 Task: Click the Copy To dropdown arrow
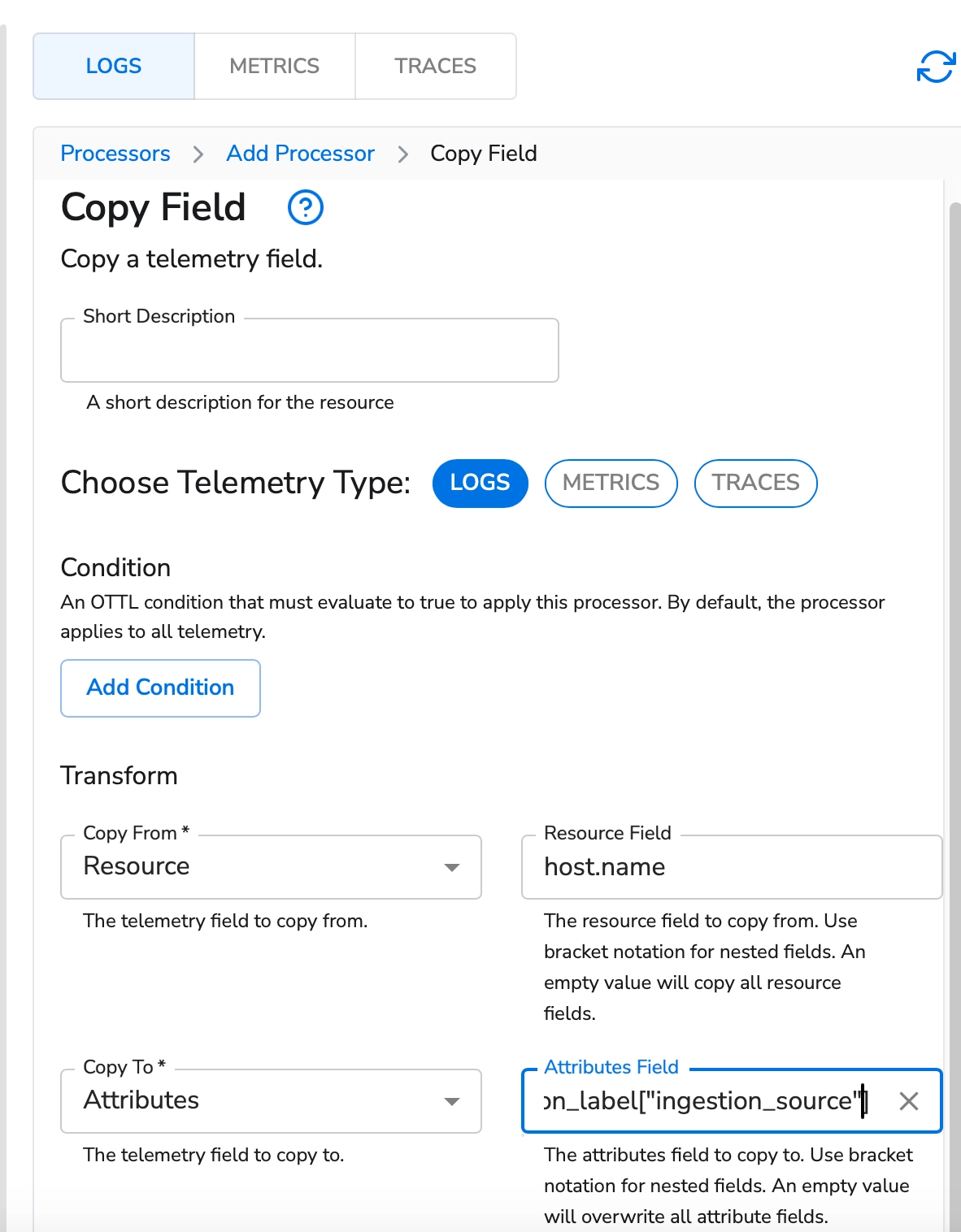(453, 1101)
